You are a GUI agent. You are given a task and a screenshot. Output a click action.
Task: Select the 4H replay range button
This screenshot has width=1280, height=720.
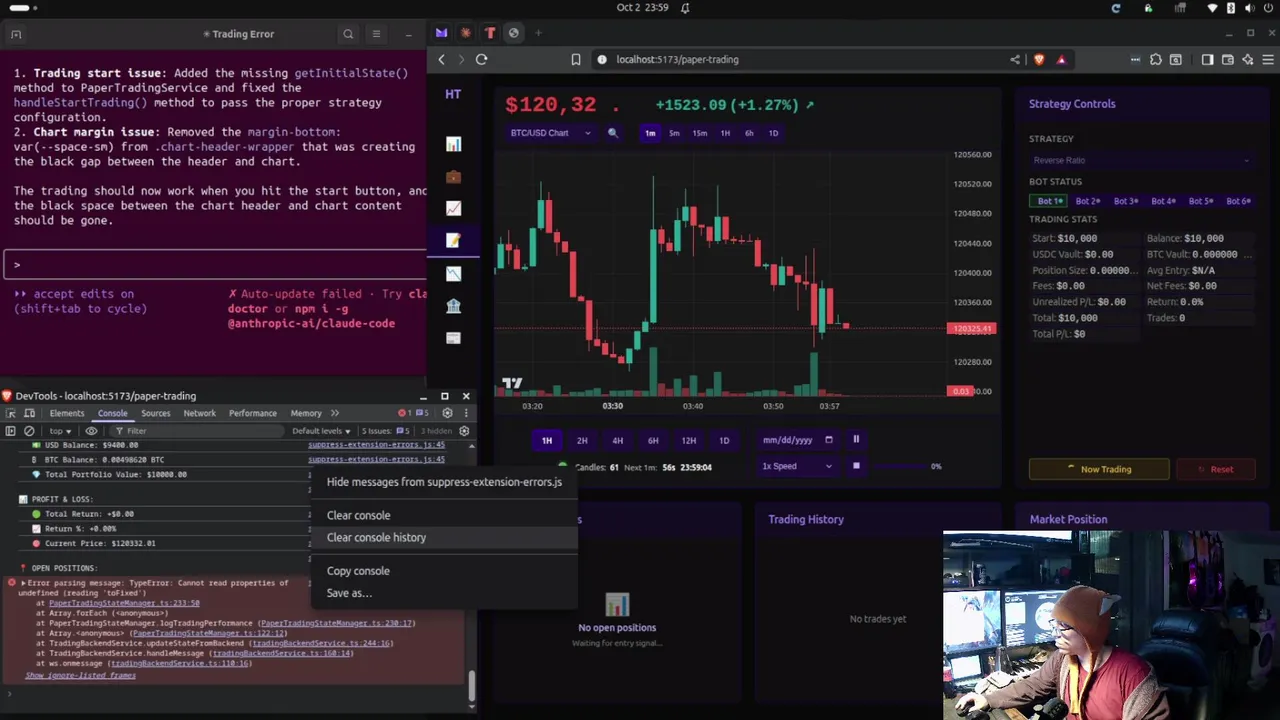point(617,440)
